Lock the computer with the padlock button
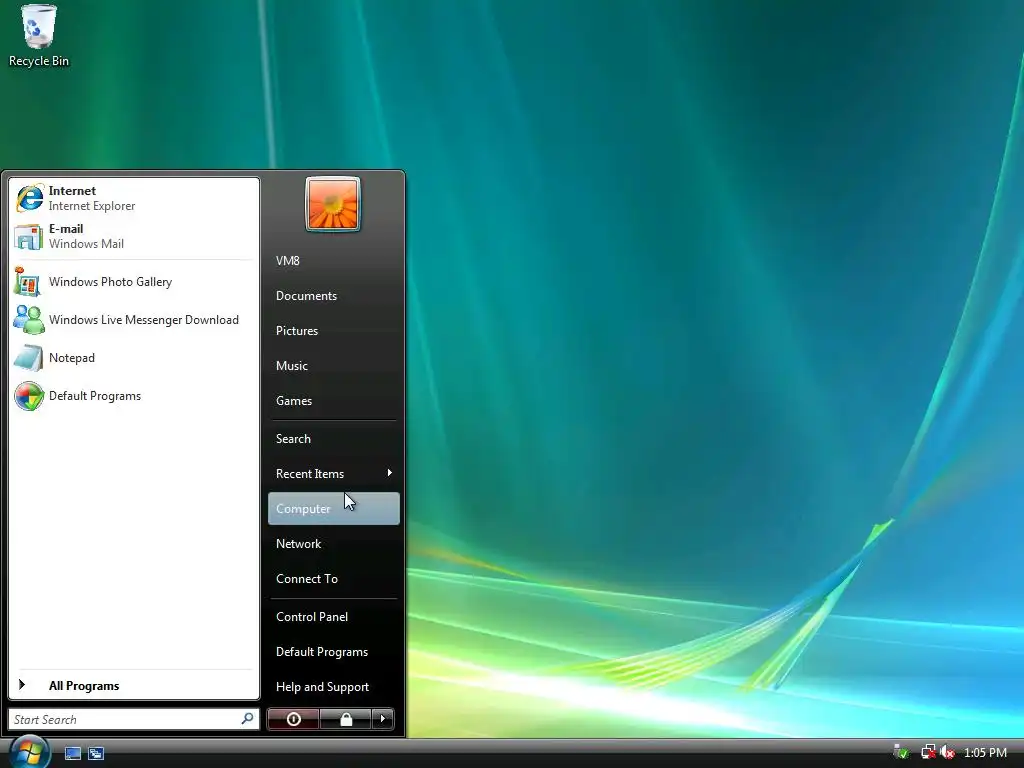The width and height of the screenshot is (1024, 768). tap(345, 719)
